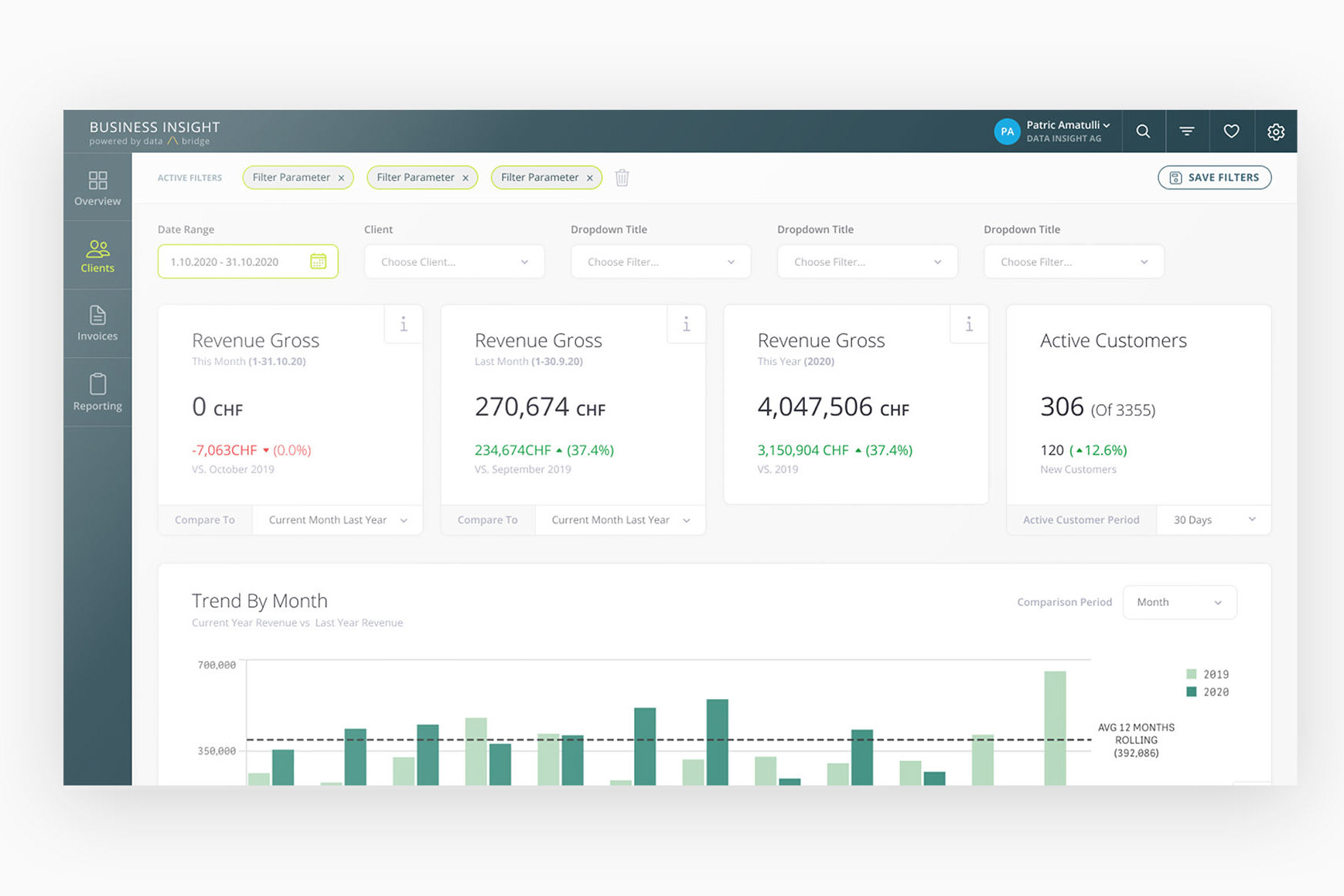This screenshot has width=1344, height=896.
Task: Click the 120 New Customers value
Action: (x=1052, y=450)
